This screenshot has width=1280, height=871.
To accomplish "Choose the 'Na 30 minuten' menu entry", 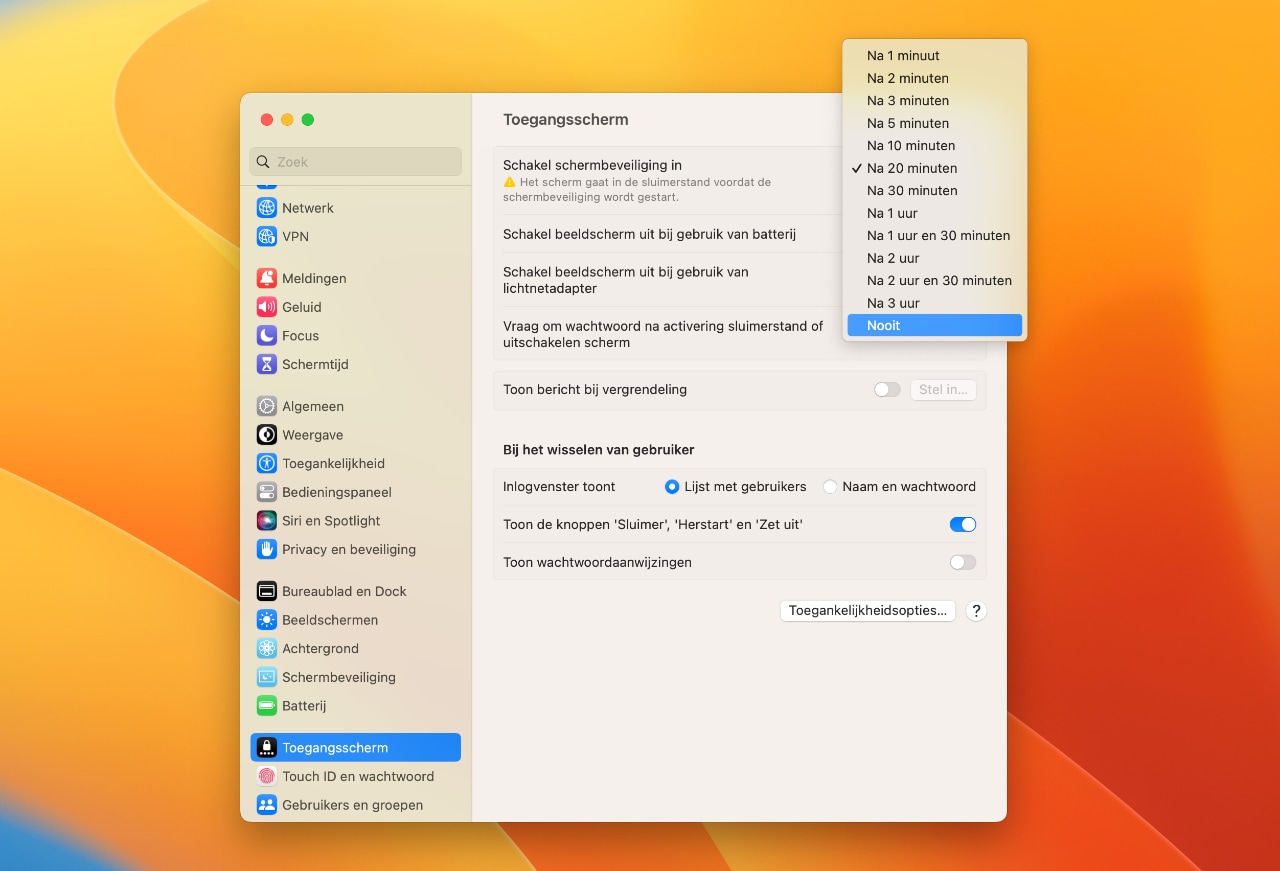I will [912, 191].
